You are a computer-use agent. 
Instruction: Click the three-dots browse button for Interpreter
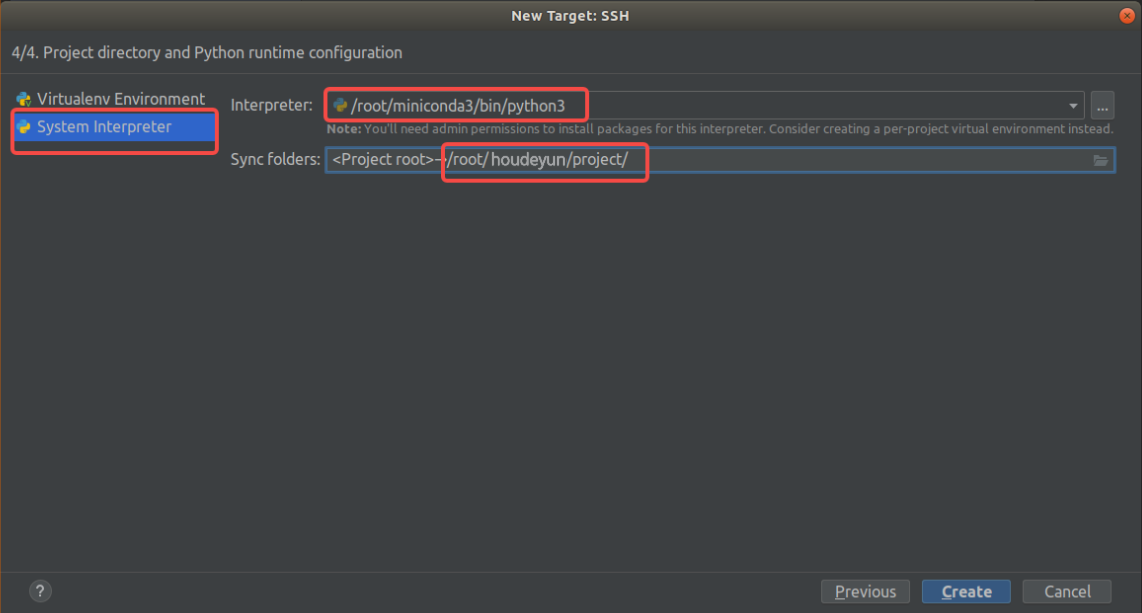[1102, 105]
